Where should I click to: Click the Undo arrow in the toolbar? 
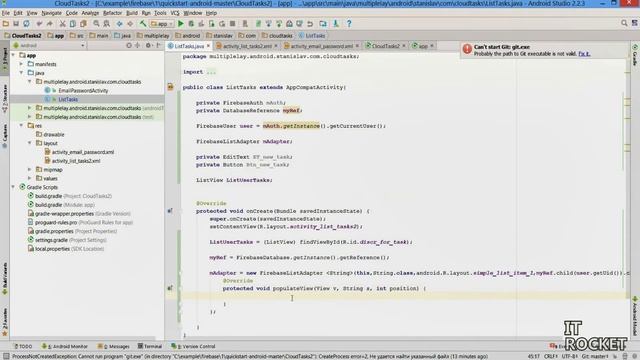(x=39, y=24)
